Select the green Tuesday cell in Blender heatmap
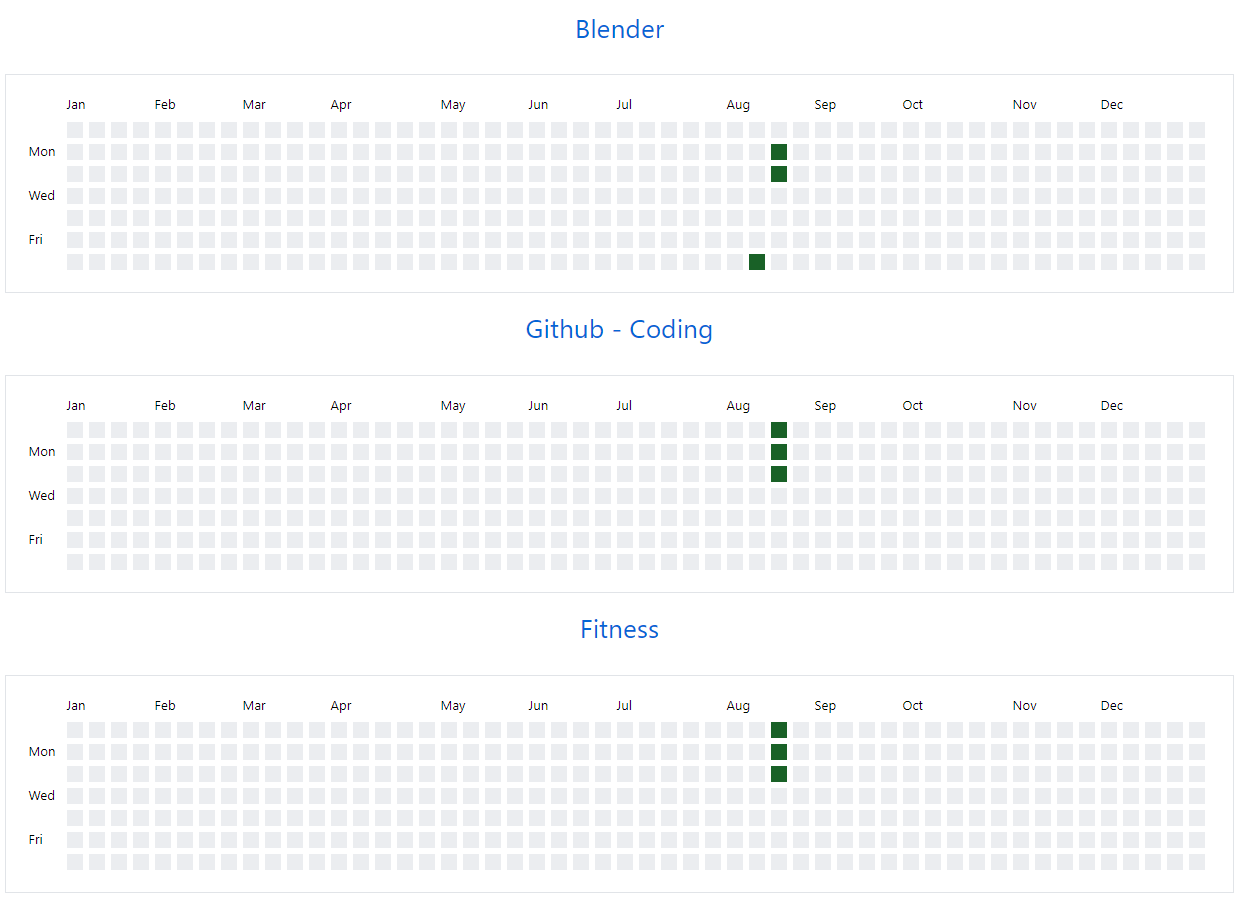1241x900 pixels. click(779, 174)
